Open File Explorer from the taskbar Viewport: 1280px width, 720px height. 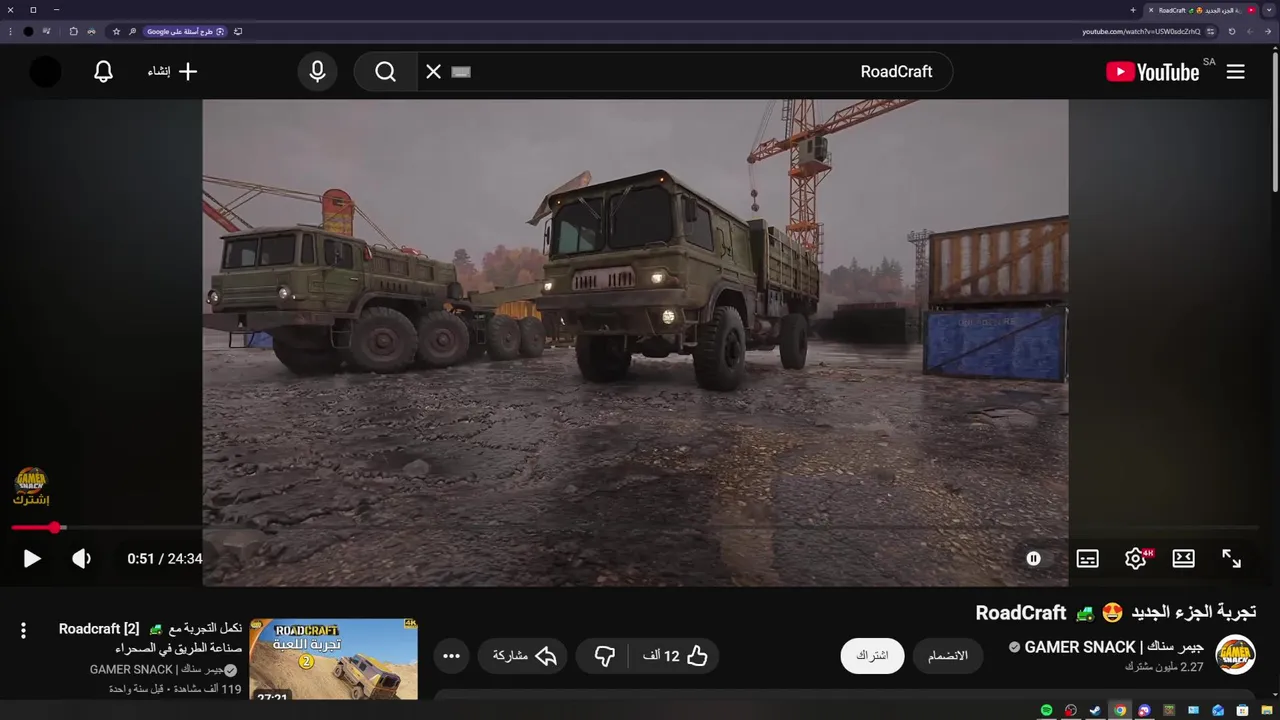[1267, 710]
